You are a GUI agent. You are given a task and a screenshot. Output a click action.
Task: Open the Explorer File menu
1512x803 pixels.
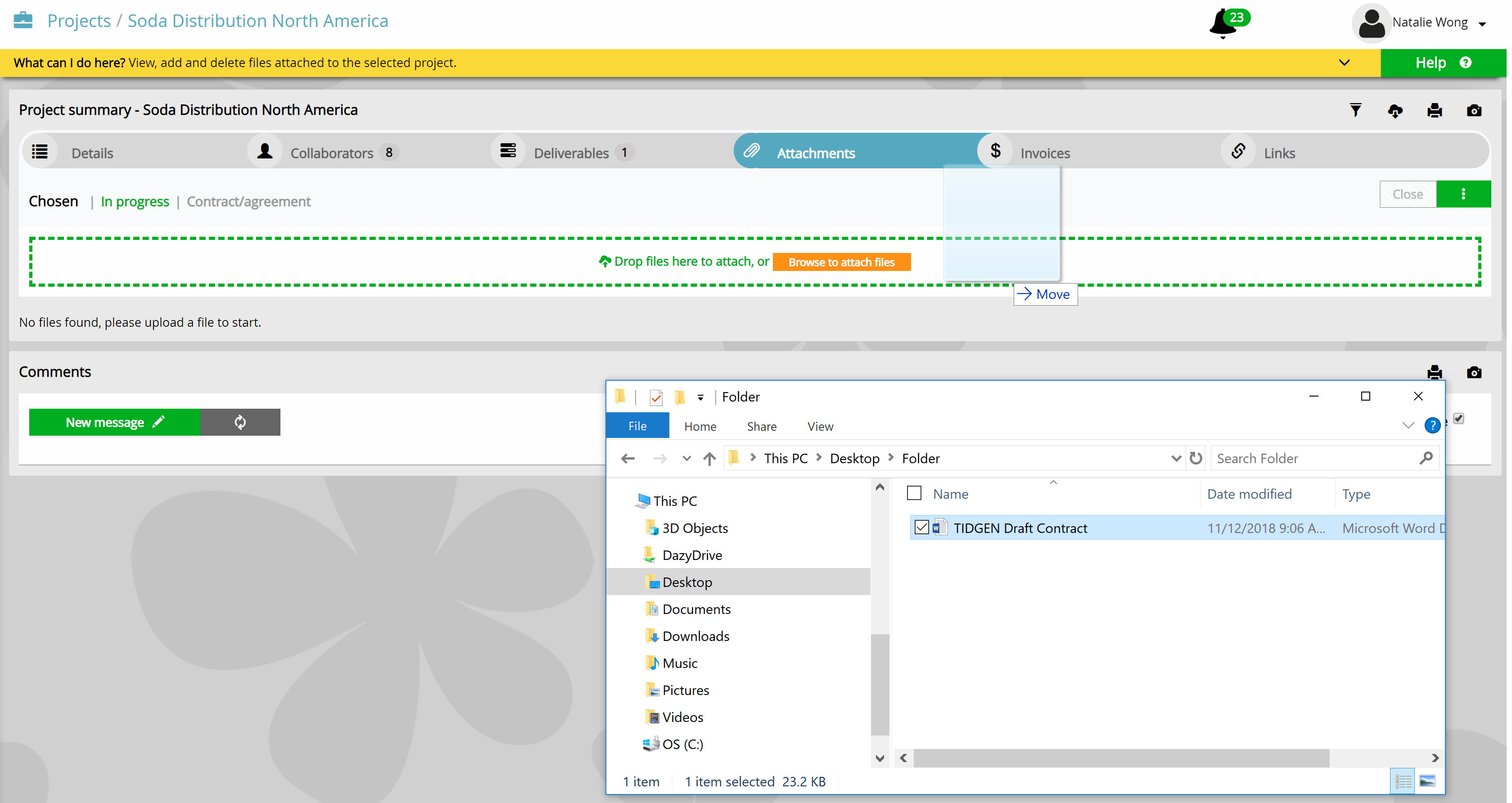637,426
